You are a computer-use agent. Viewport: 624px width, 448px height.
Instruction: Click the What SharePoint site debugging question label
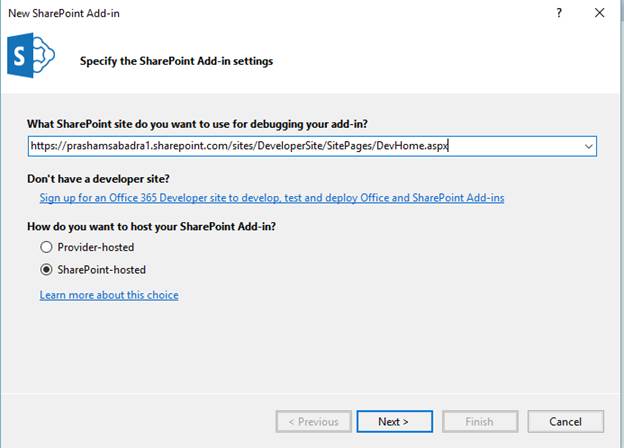point(197,124)
